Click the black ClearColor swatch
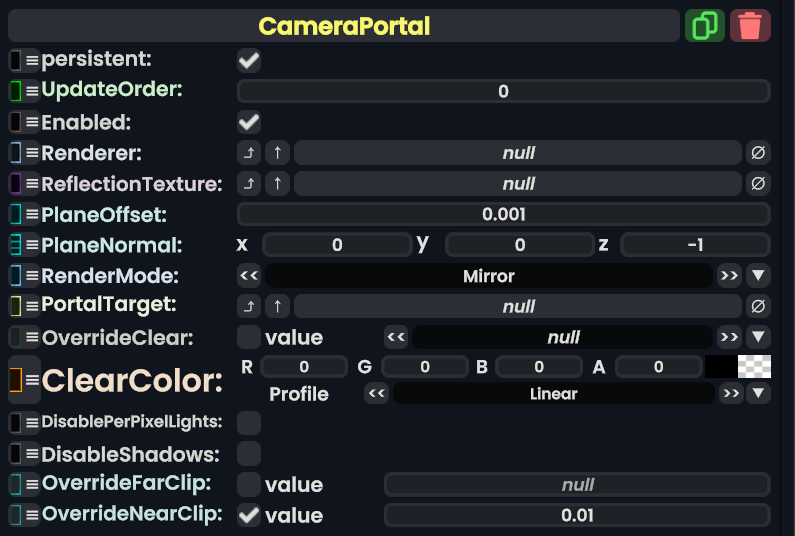The width and height of the screenshot is (795, 536). point(720,367)
